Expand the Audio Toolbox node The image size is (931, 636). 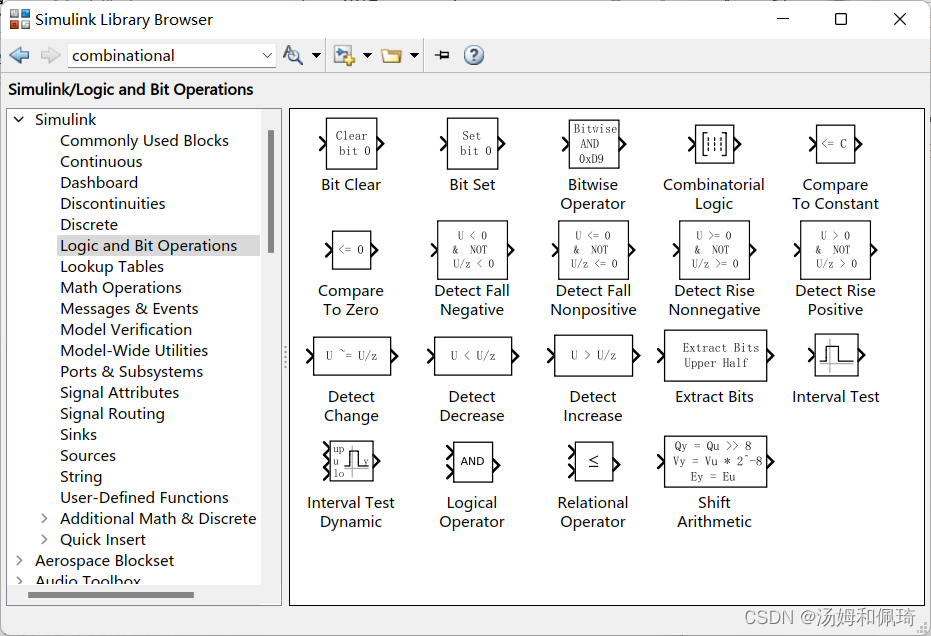(x=20, y=580)
